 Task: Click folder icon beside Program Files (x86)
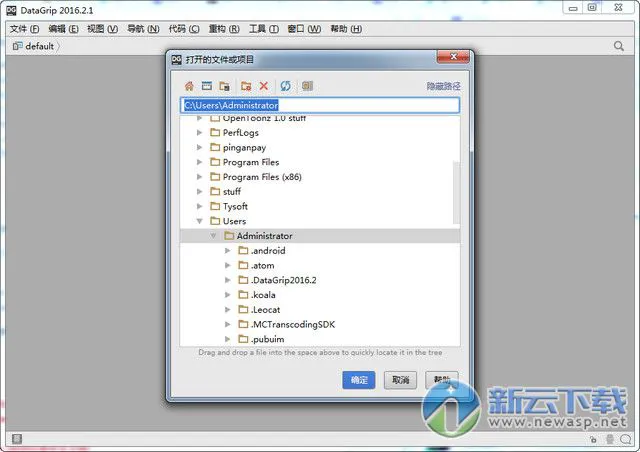pos(215,177)
